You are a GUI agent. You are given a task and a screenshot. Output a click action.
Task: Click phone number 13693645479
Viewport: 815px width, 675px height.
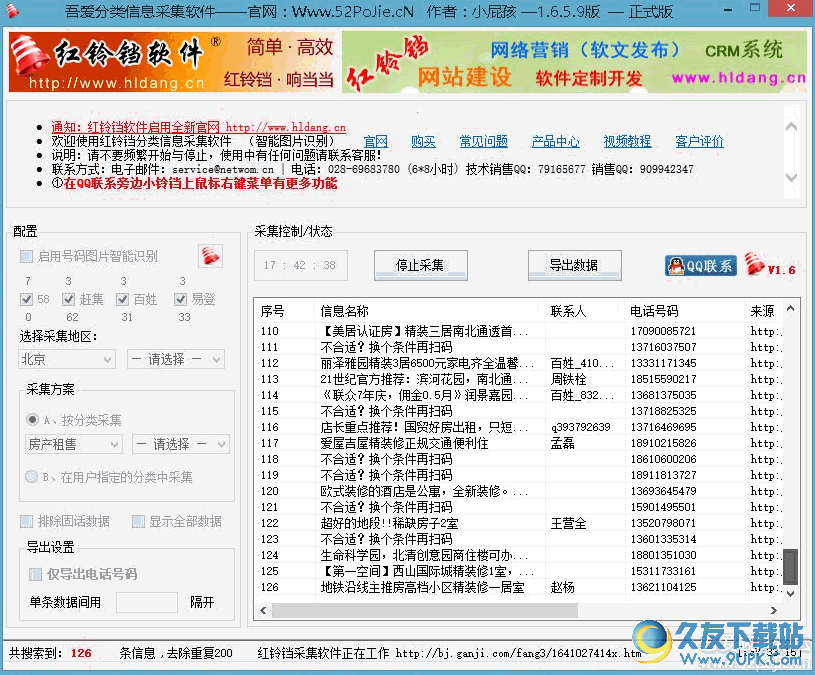663,491
